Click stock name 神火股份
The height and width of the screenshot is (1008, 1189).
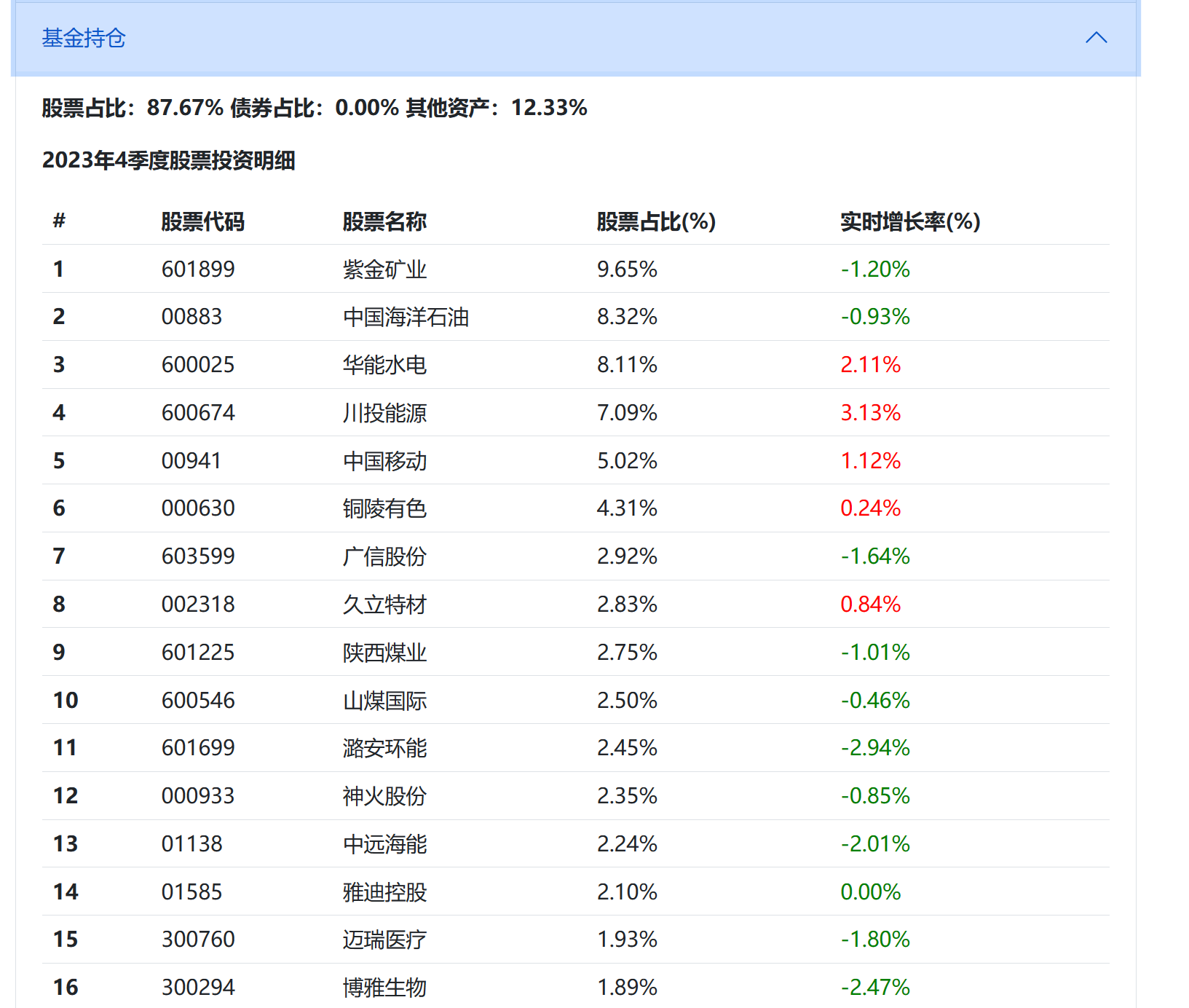tap(384, 796)
